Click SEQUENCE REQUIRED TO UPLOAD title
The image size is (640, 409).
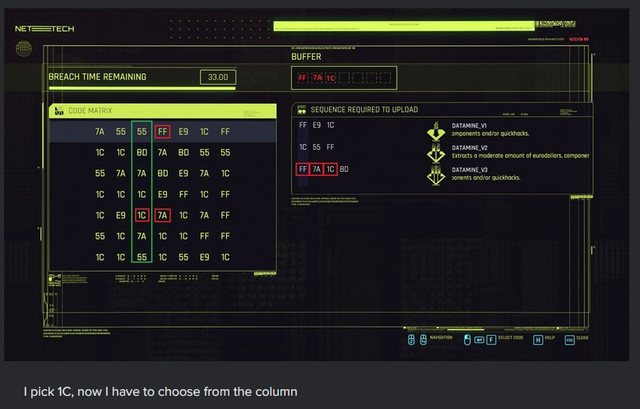pos(364,109)
